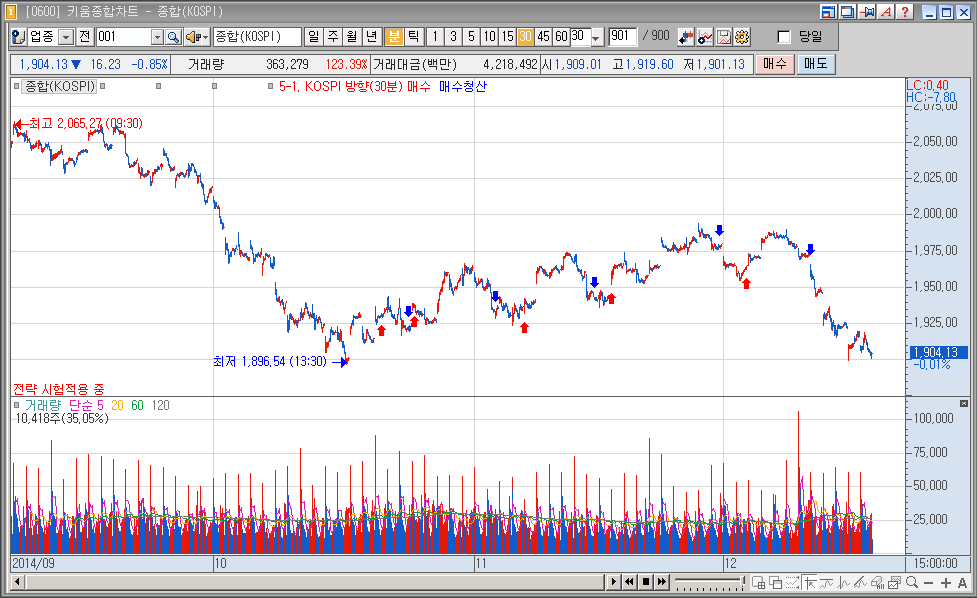Click the 거래량 volume panel label

43,406
